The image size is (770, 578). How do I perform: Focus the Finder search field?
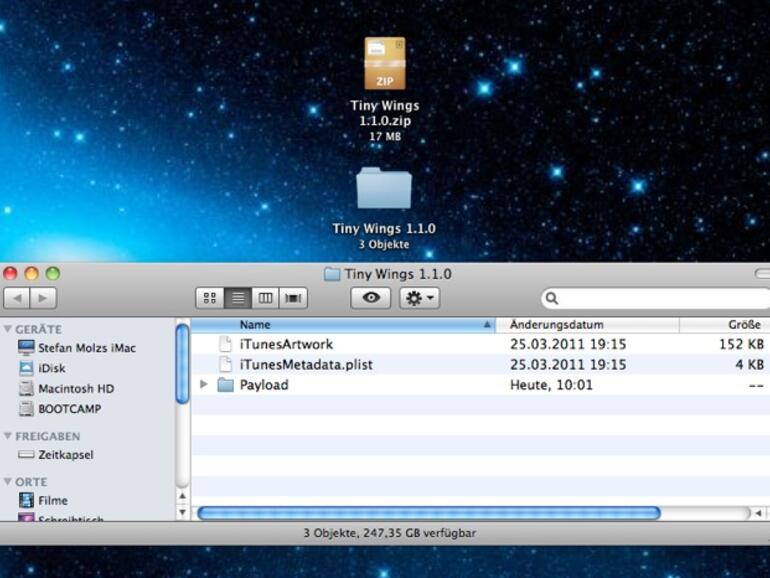coord(658,299)
